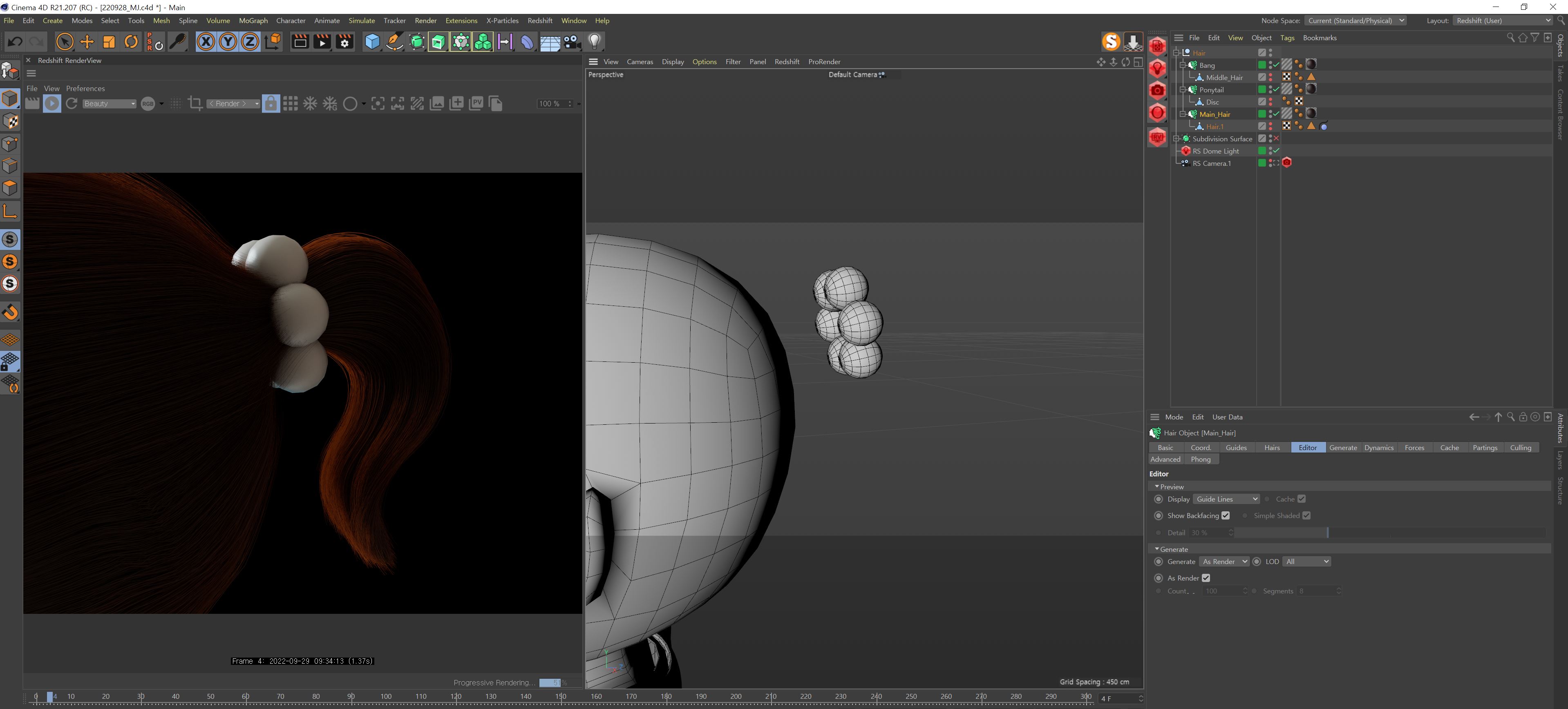Select the Spline Pen tool

tap(394, 41)
